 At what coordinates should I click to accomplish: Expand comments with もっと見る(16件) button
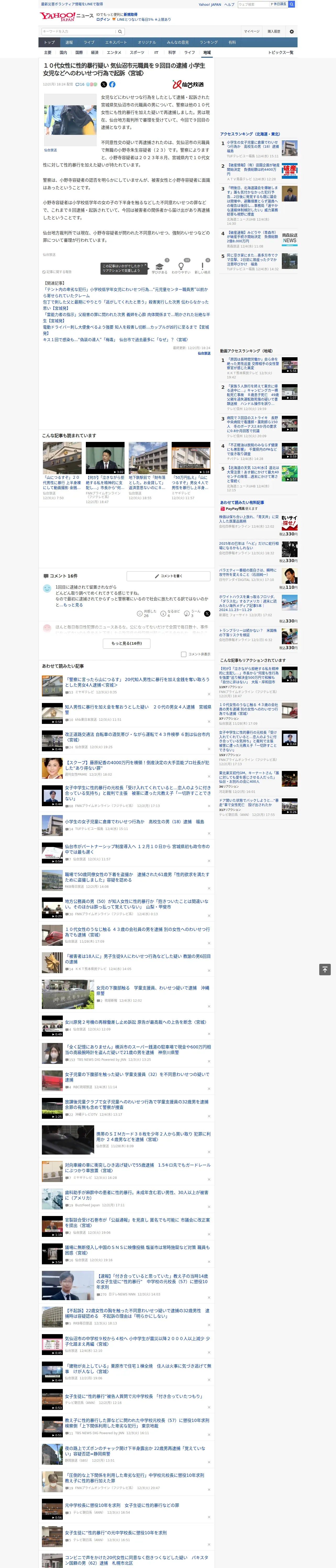point(127,643)
